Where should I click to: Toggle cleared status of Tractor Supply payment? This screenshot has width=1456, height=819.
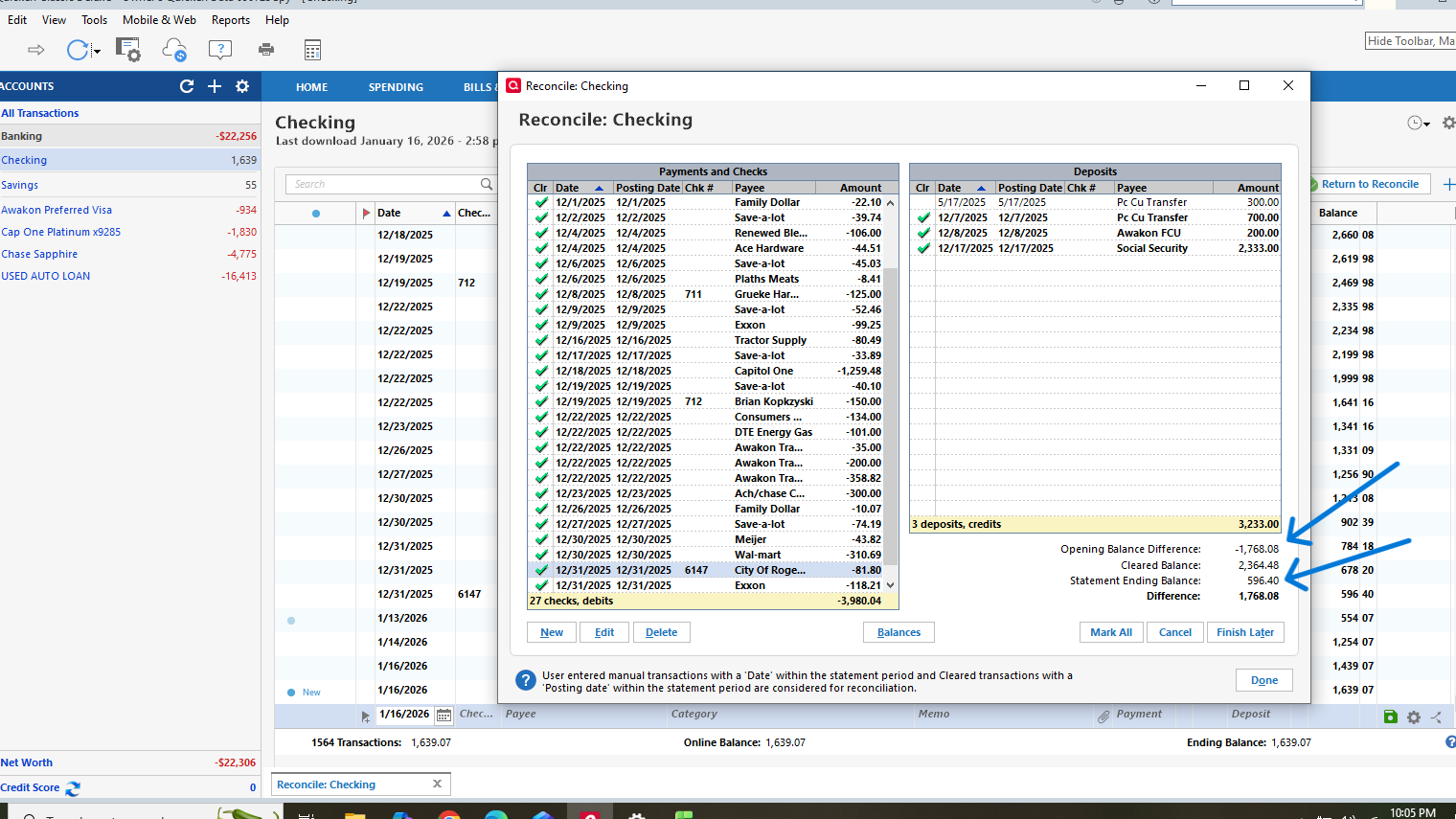point(541,340)
